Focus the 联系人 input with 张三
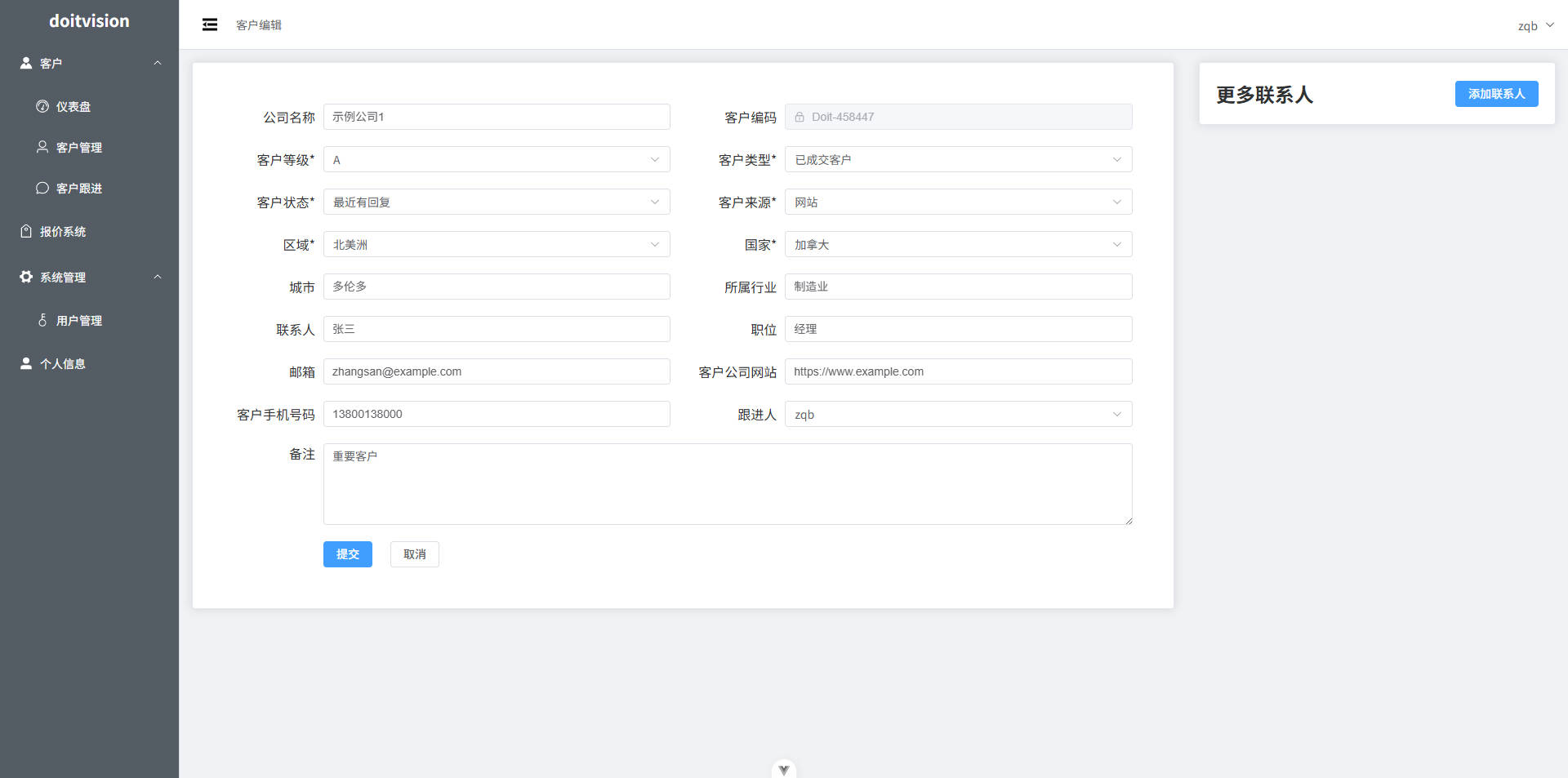The width and height of the screenshot is (1568, 778). point(497,329)
